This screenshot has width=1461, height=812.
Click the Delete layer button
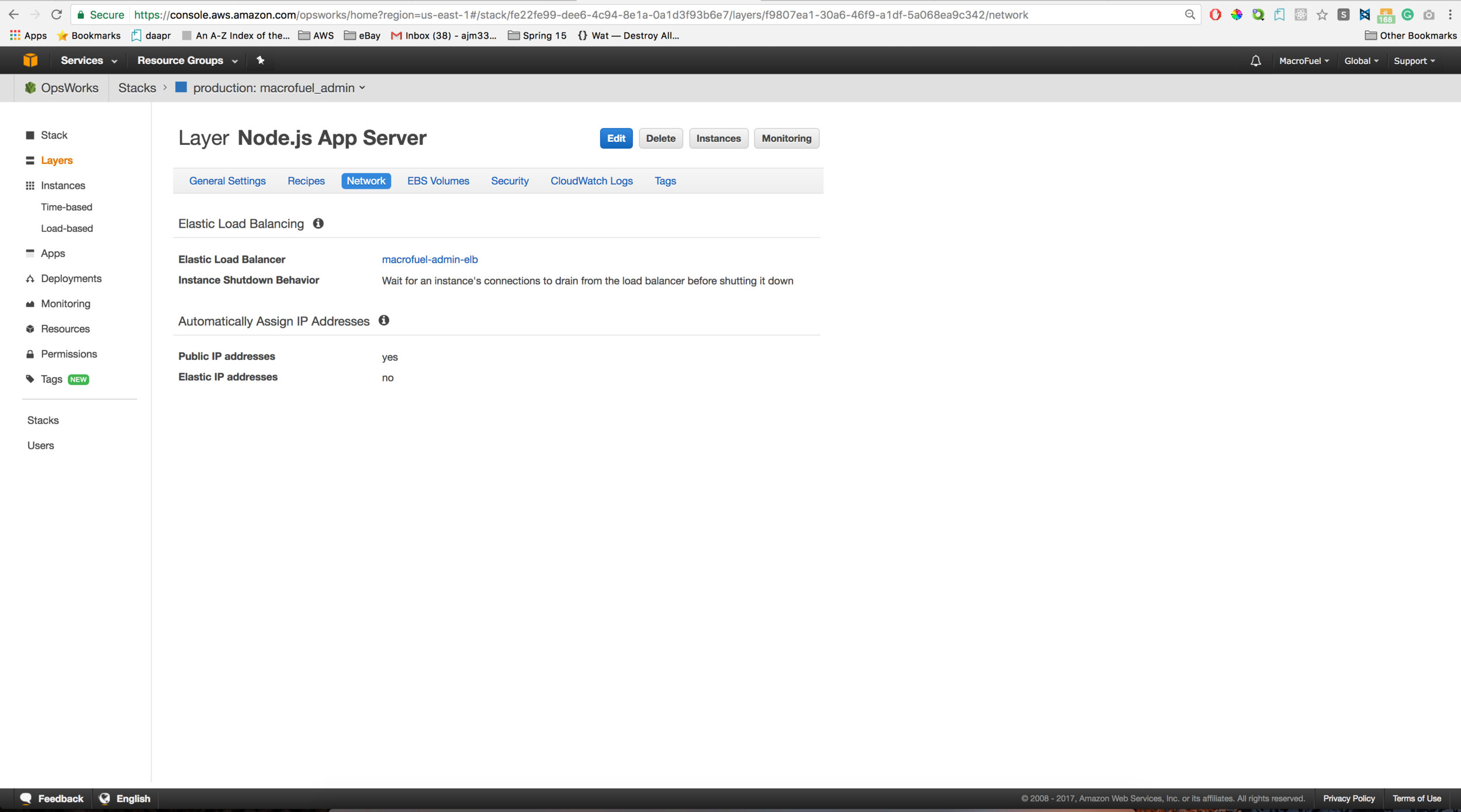pyautogui.click(x=660, y=138)
